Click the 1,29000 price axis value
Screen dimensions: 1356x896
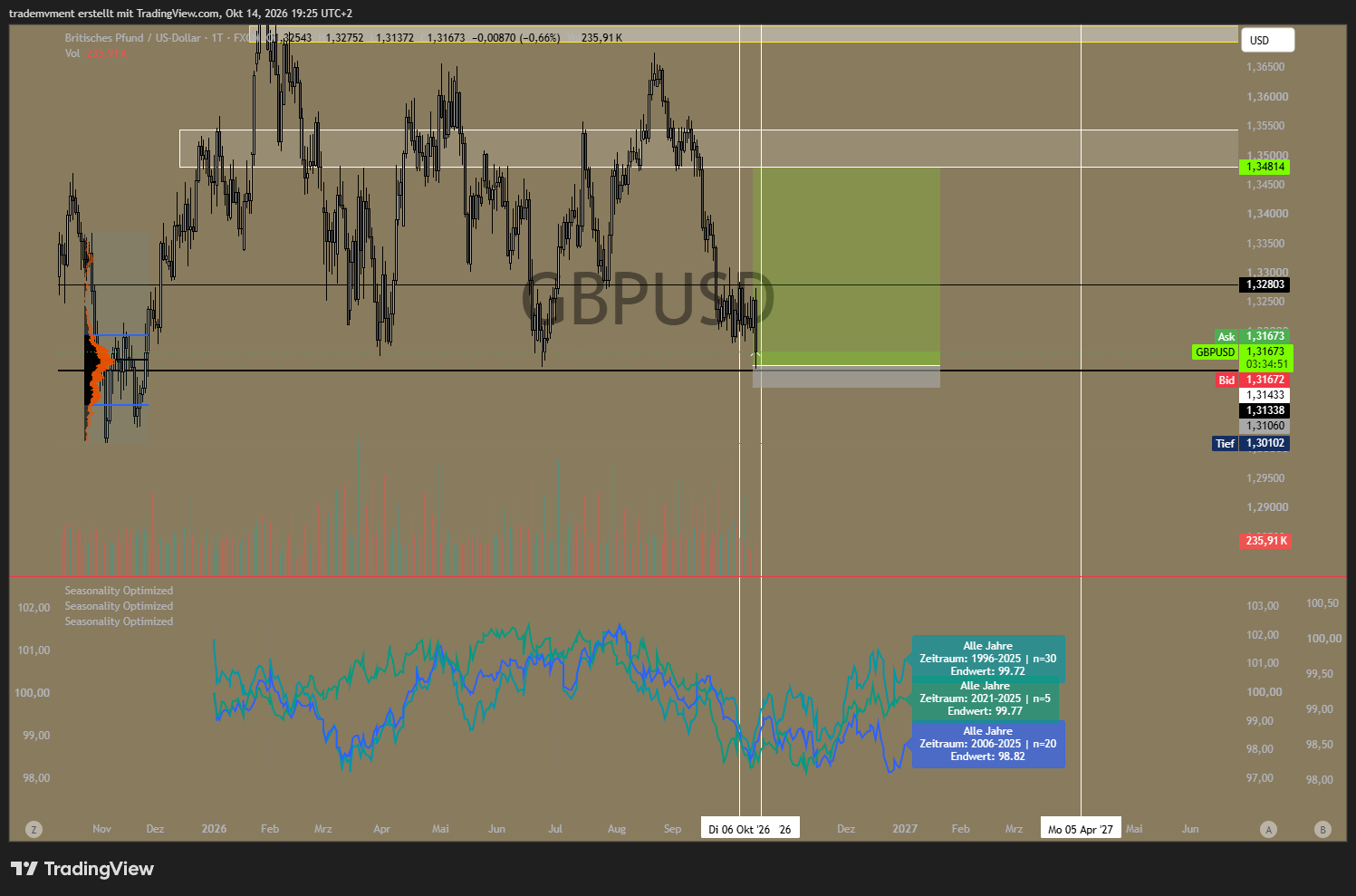1267,507
